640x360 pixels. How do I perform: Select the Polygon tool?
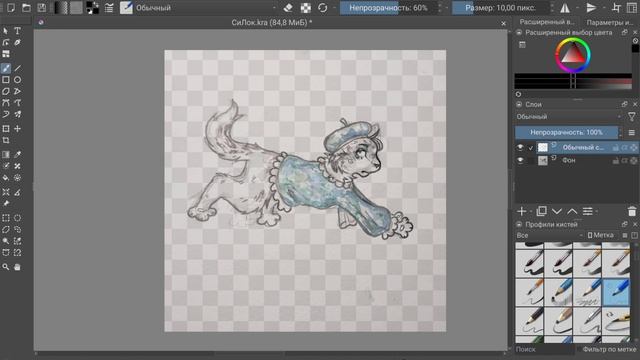point(6,91)
